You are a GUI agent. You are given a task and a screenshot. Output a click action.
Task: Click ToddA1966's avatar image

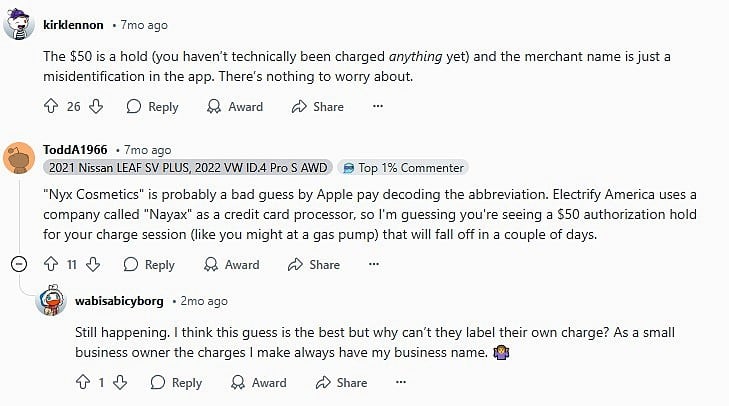[x=22, y=157]
